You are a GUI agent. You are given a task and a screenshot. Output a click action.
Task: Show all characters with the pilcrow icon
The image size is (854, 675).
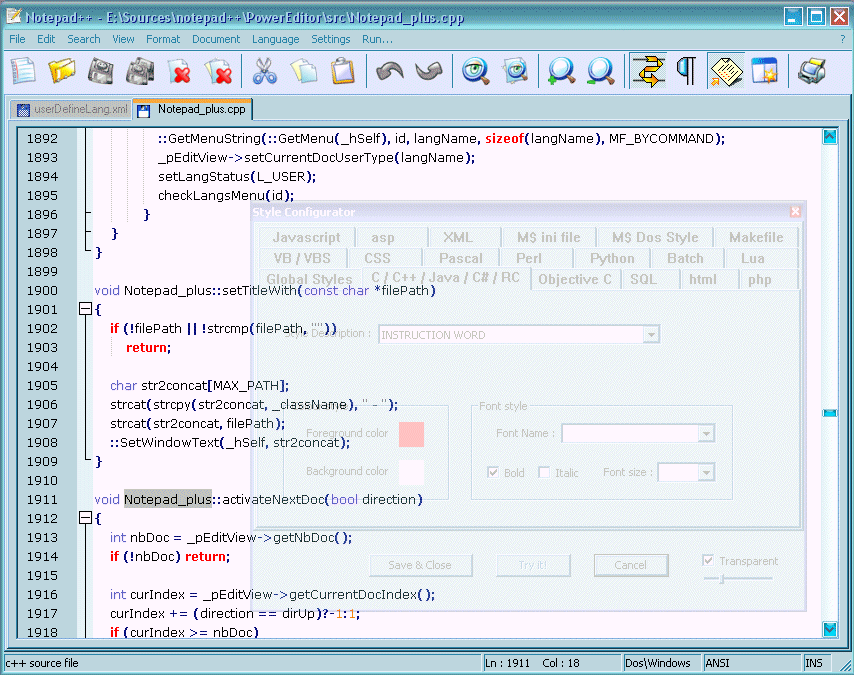(685, 71)
